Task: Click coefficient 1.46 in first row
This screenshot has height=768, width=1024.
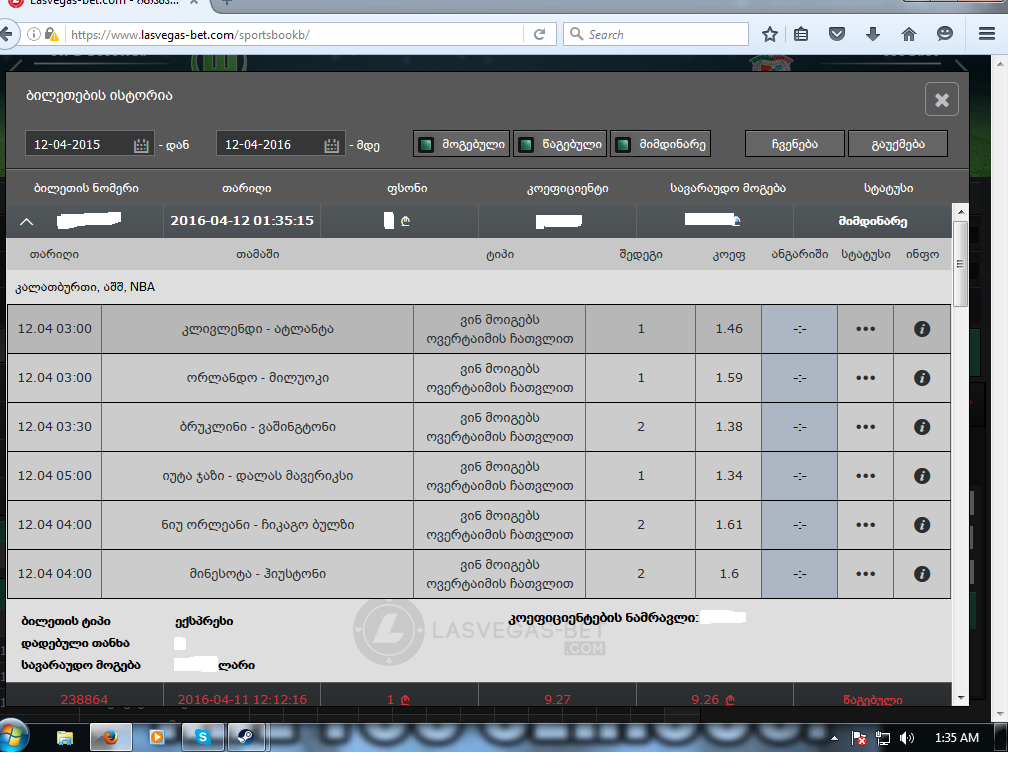Action: 729,329
